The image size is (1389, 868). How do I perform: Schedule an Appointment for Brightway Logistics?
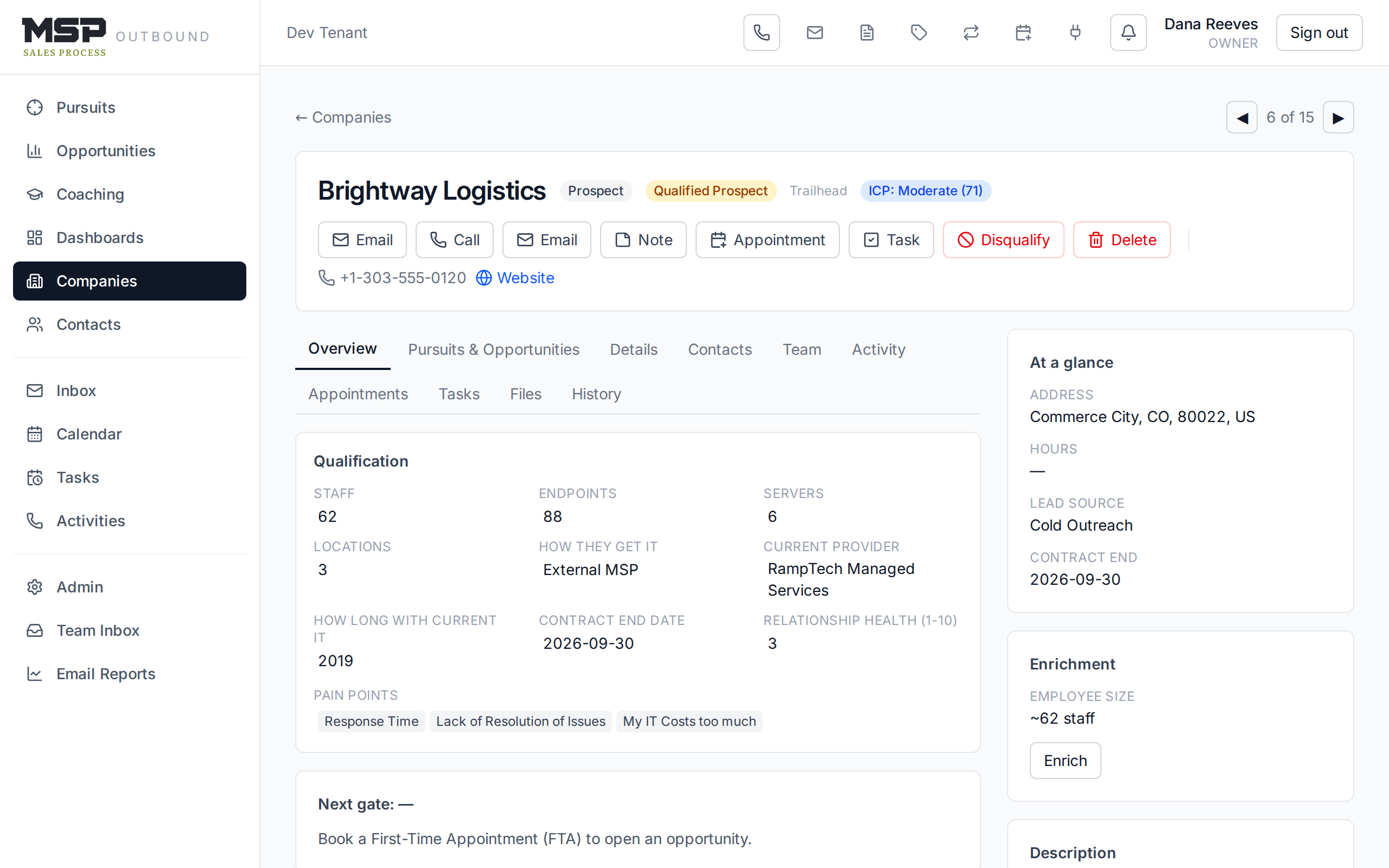click(x=767, y=240)
